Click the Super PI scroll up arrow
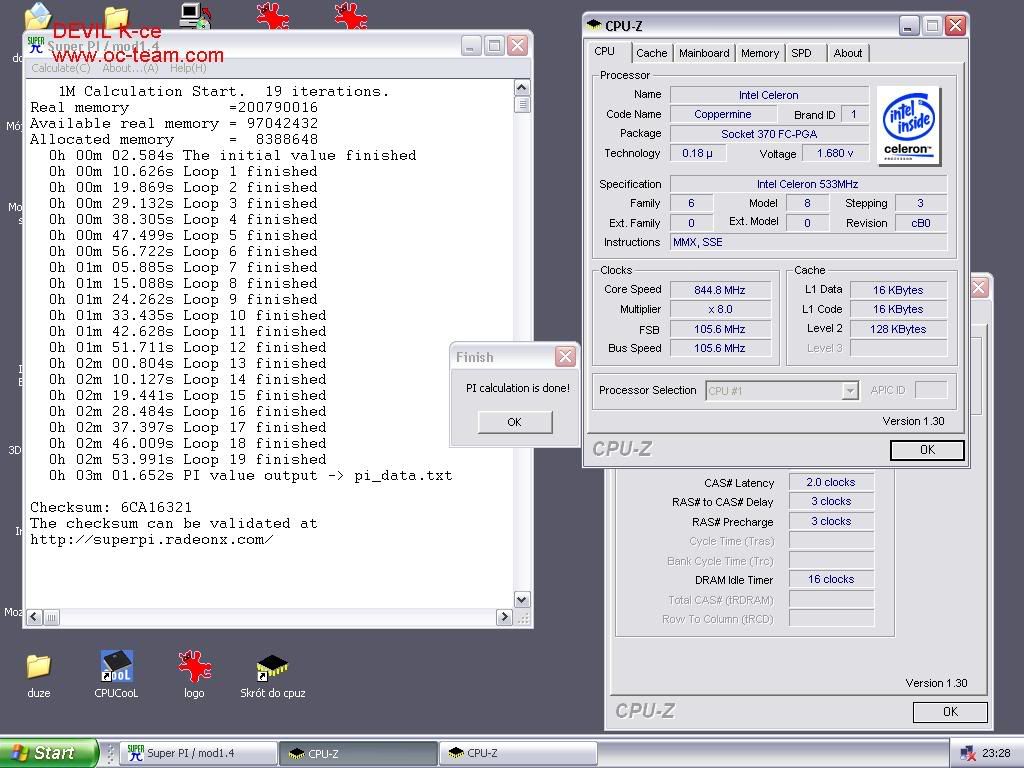The width and height of the screenshot is (1024, 768). point(522,88)
